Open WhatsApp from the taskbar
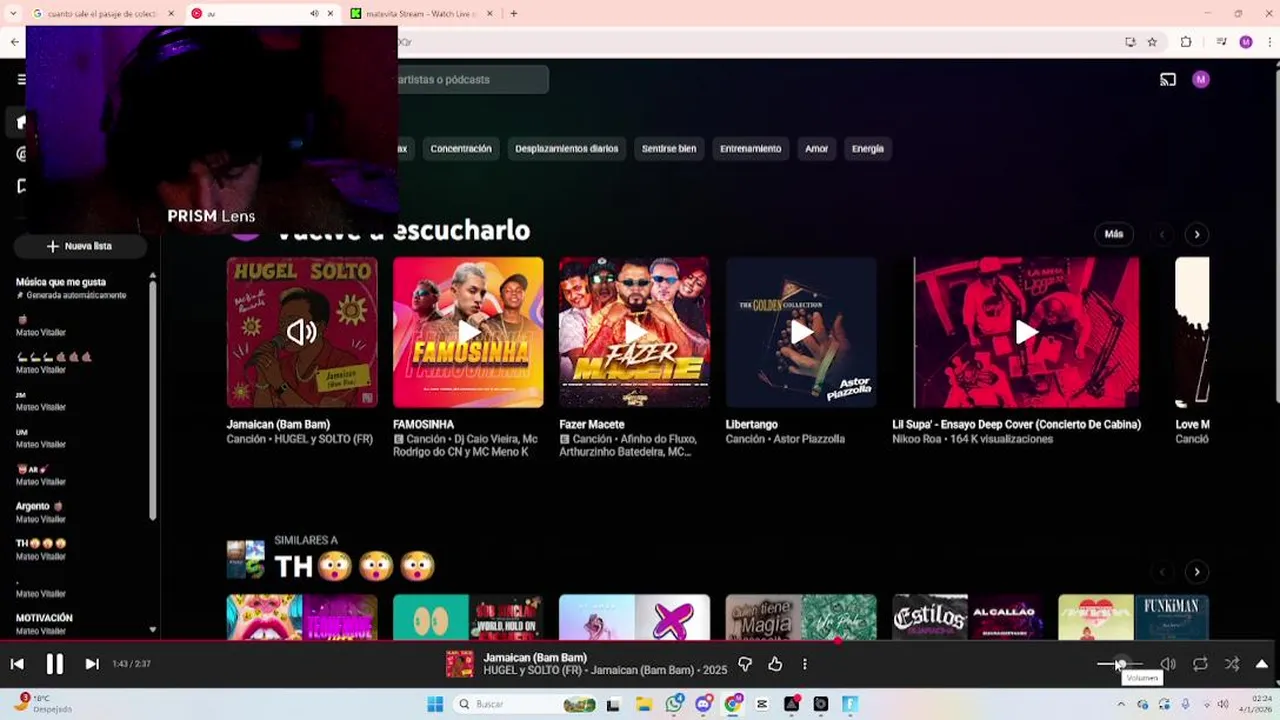Viewport: 1280px width, 720px height. tap(674, 704)
